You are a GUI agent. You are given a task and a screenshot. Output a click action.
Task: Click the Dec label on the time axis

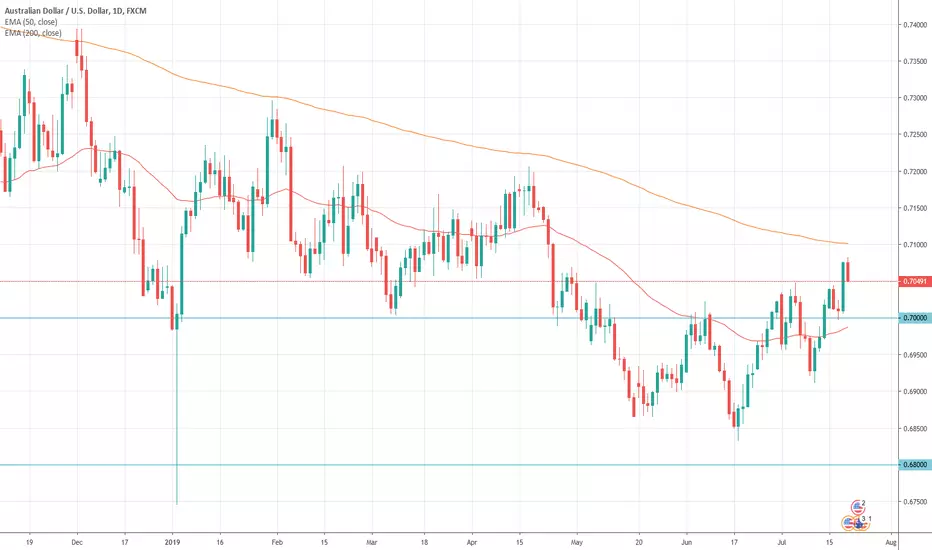pos(77,542)
